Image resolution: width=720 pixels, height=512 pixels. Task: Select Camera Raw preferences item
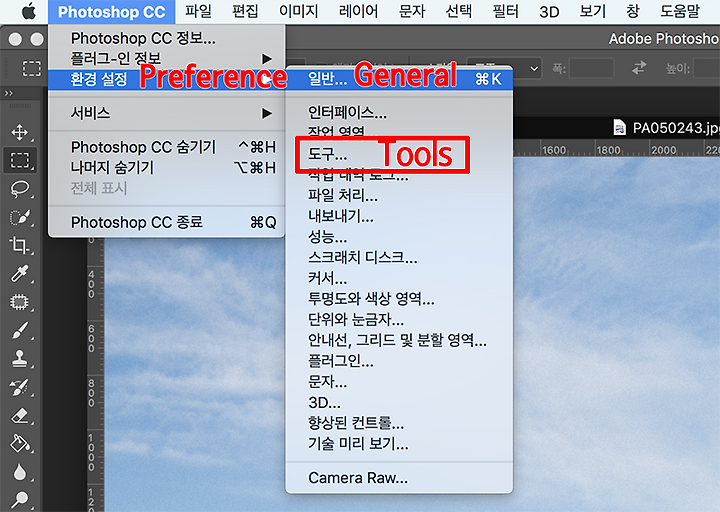(399, 478)
